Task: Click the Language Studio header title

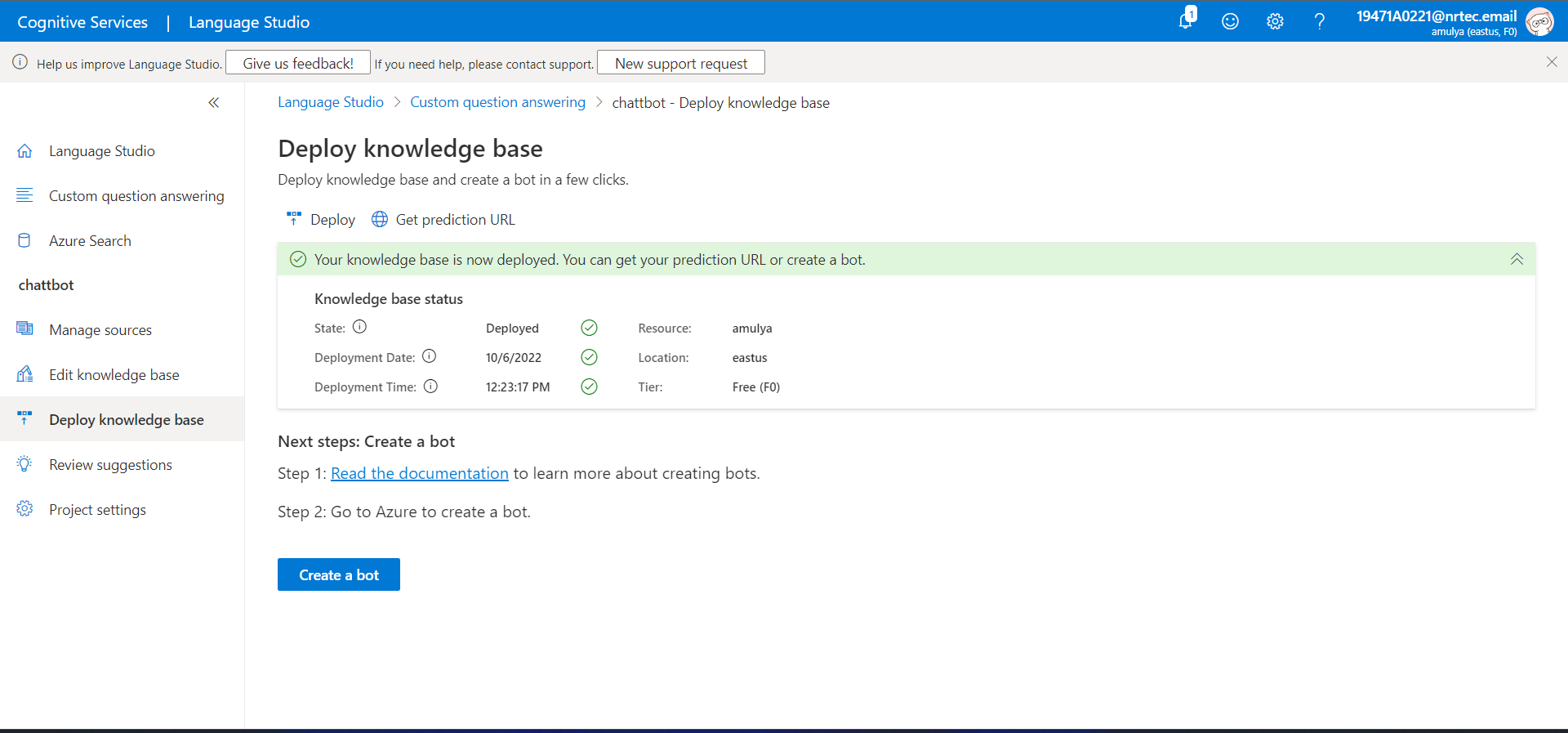Action: coord(249,22)
